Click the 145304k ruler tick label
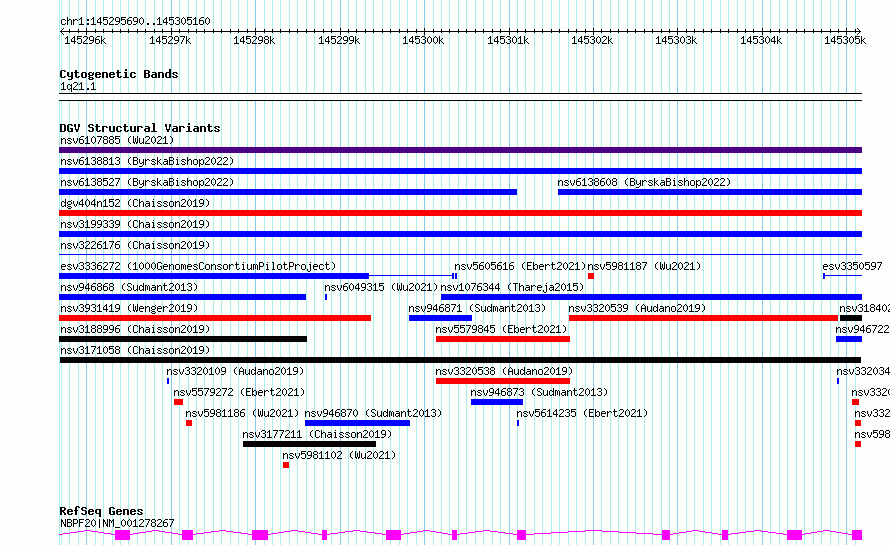 click(x=761, y=40)
